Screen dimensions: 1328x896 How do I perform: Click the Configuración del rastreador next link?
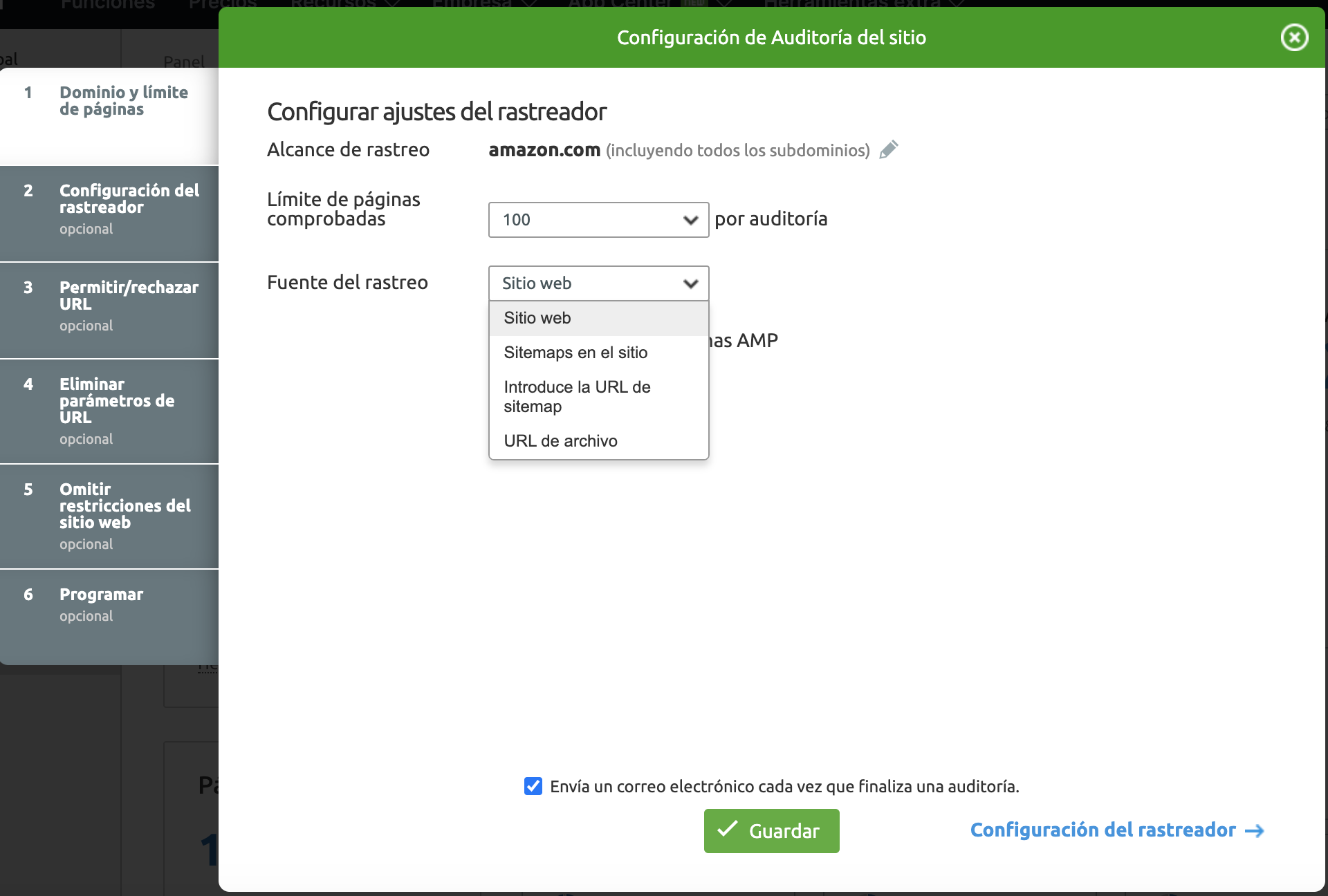coord(1103,830)
